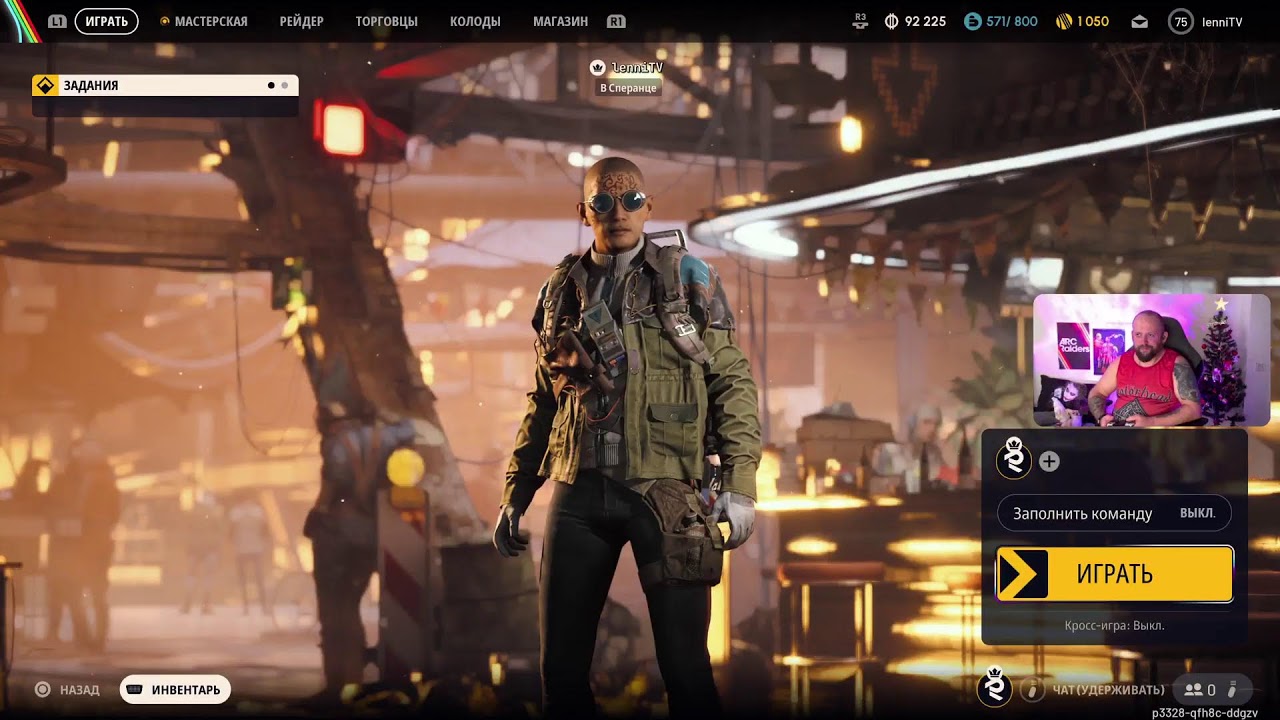Click the streamer webcam overlay
The image size is (1280, 720).
point(1152,360)
